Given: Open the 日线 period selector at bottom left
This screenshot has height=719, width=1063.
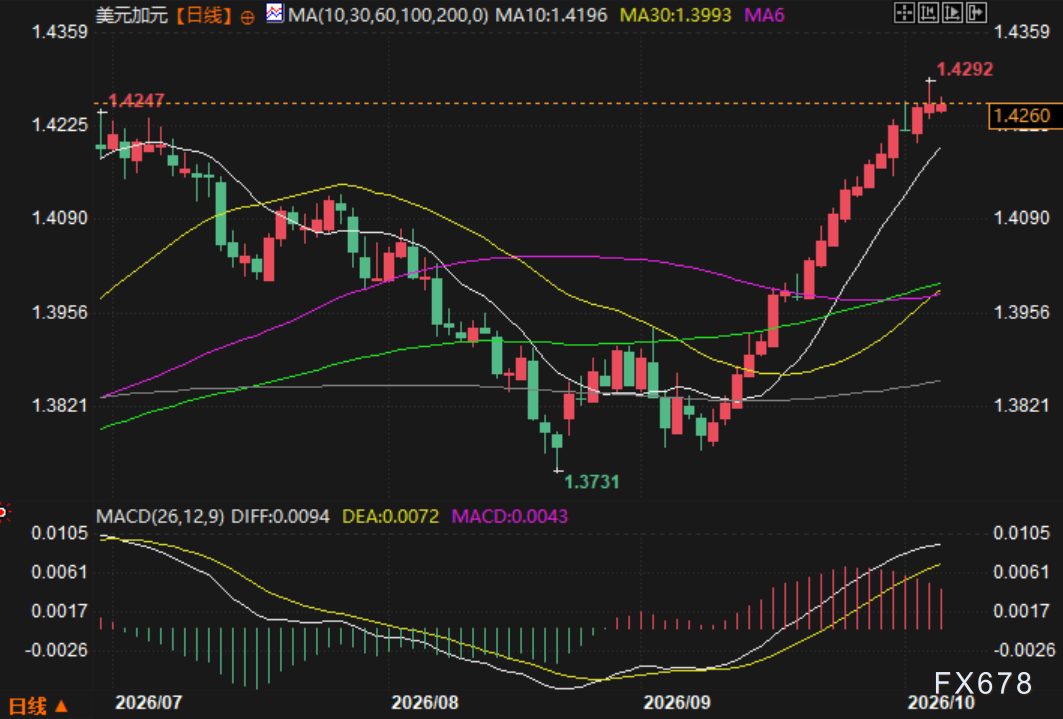Looking at the screenshot, I should pyautogui.click(x=37, y=707).
